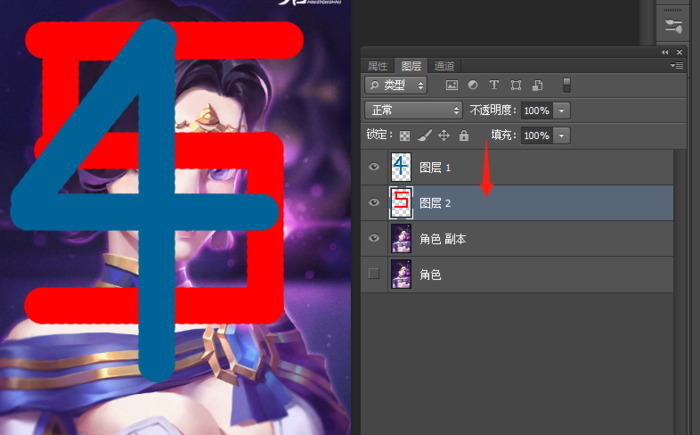The width and height of the screenshot is (700, 435).
Task: Open the 类型 filter type dropdown
Action: [x=397, y=86]
